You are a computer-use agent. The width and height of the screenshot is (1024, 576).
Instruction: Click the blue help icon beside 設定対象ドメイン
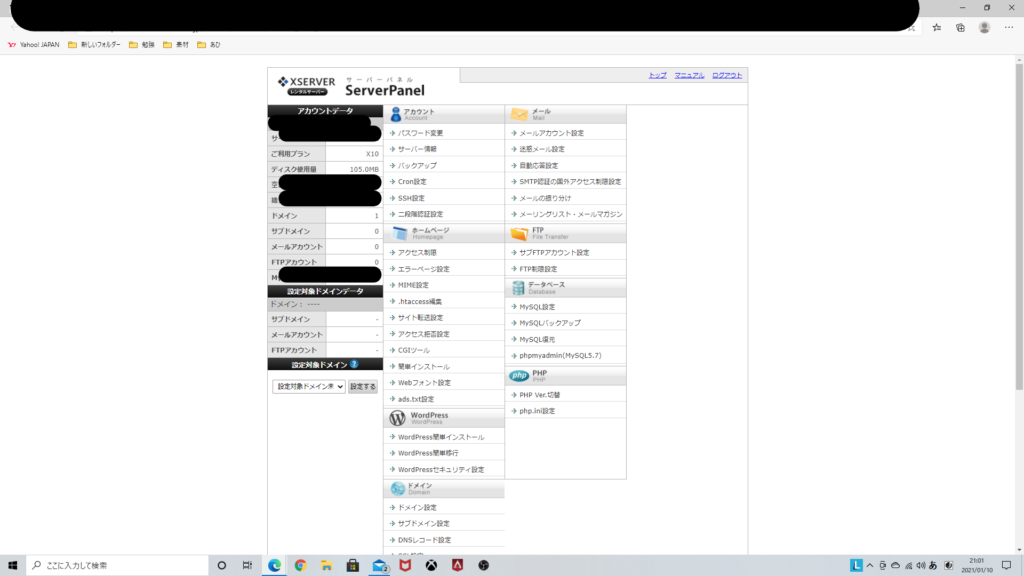tap(354, 365)
